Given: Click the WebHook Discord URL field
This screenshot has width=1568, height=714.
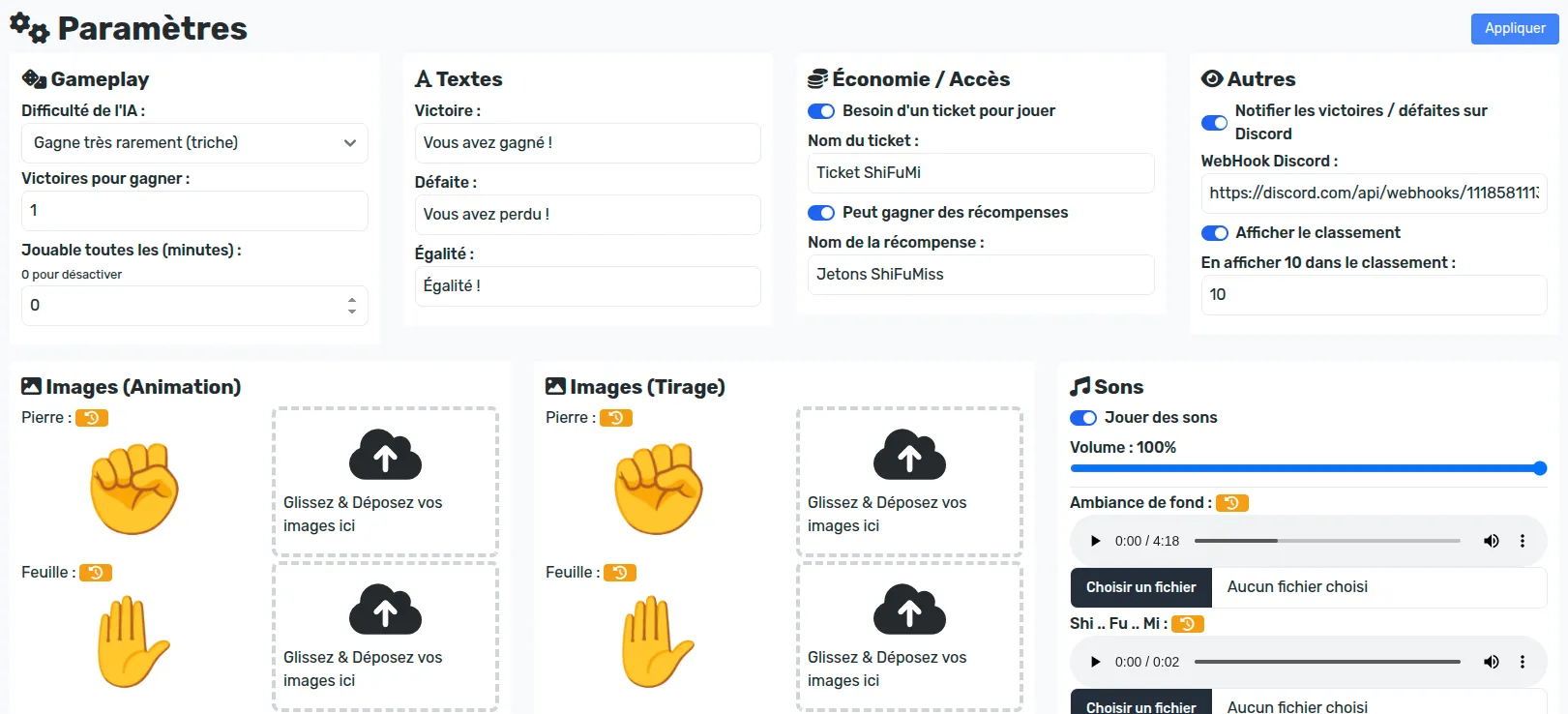Looking at the screenshot, I should pos(1374,193).
